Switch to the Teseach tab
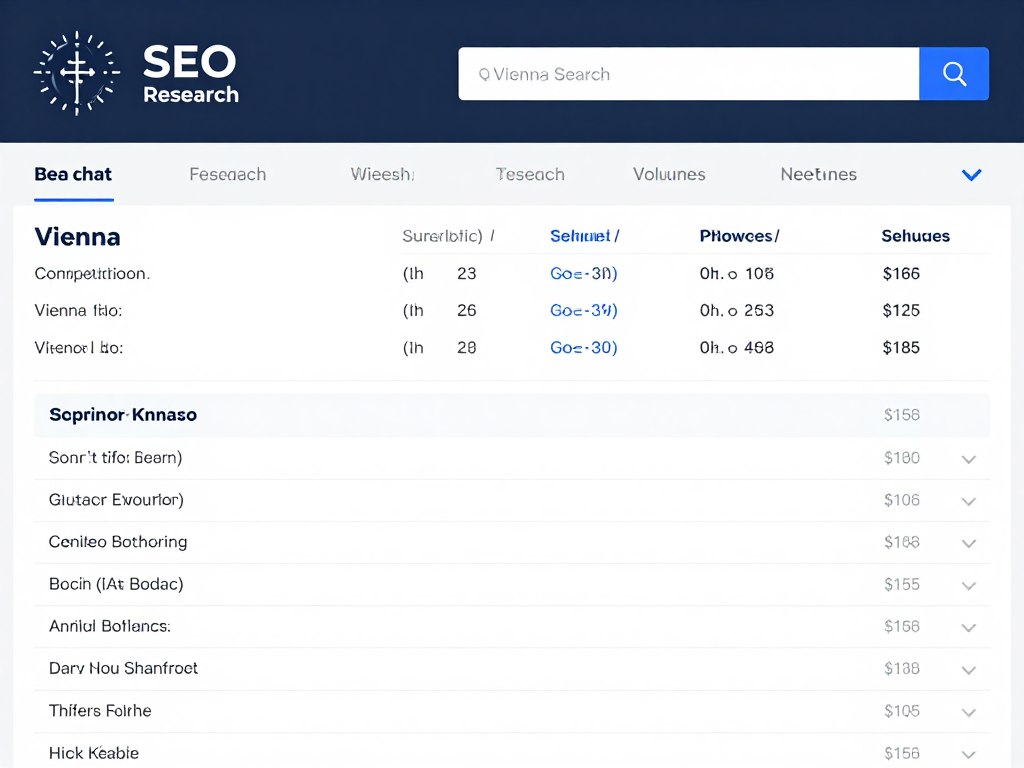 [x=530, y=174]
